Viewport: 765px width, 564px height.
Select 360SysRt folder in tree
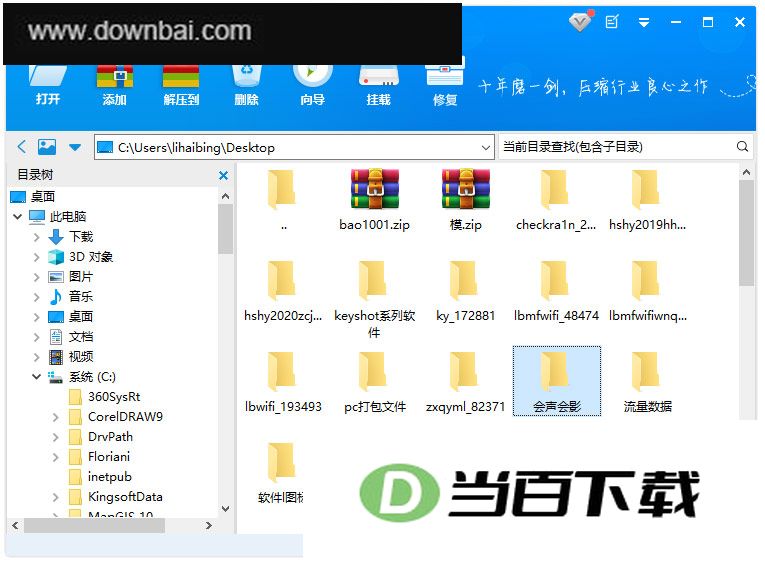pyautogui.click(x=104, y=397)
